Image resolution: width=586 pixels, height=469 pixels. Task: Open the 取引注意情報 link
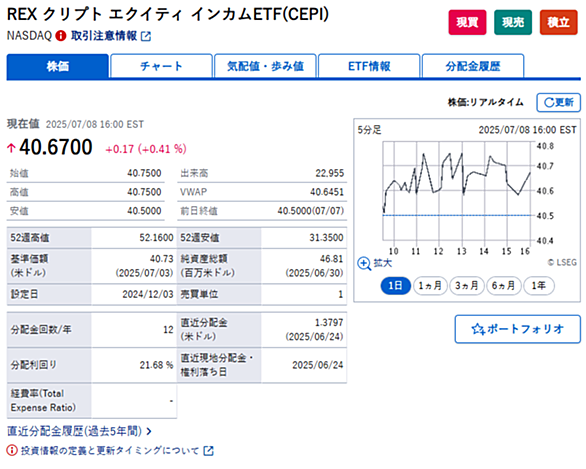(104, 36)
